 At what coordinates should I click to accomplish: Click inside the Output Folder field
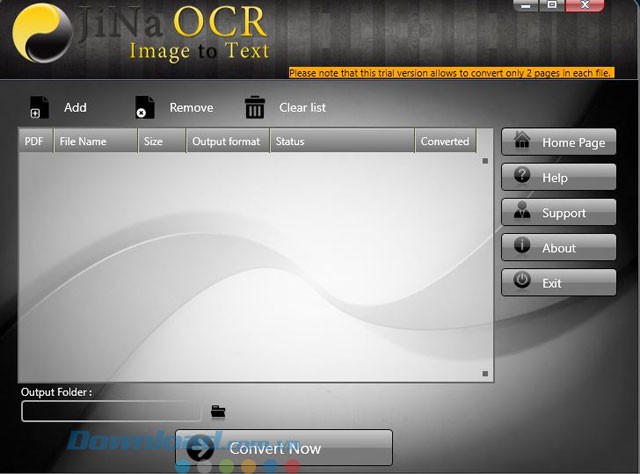(x=111, y=411)
